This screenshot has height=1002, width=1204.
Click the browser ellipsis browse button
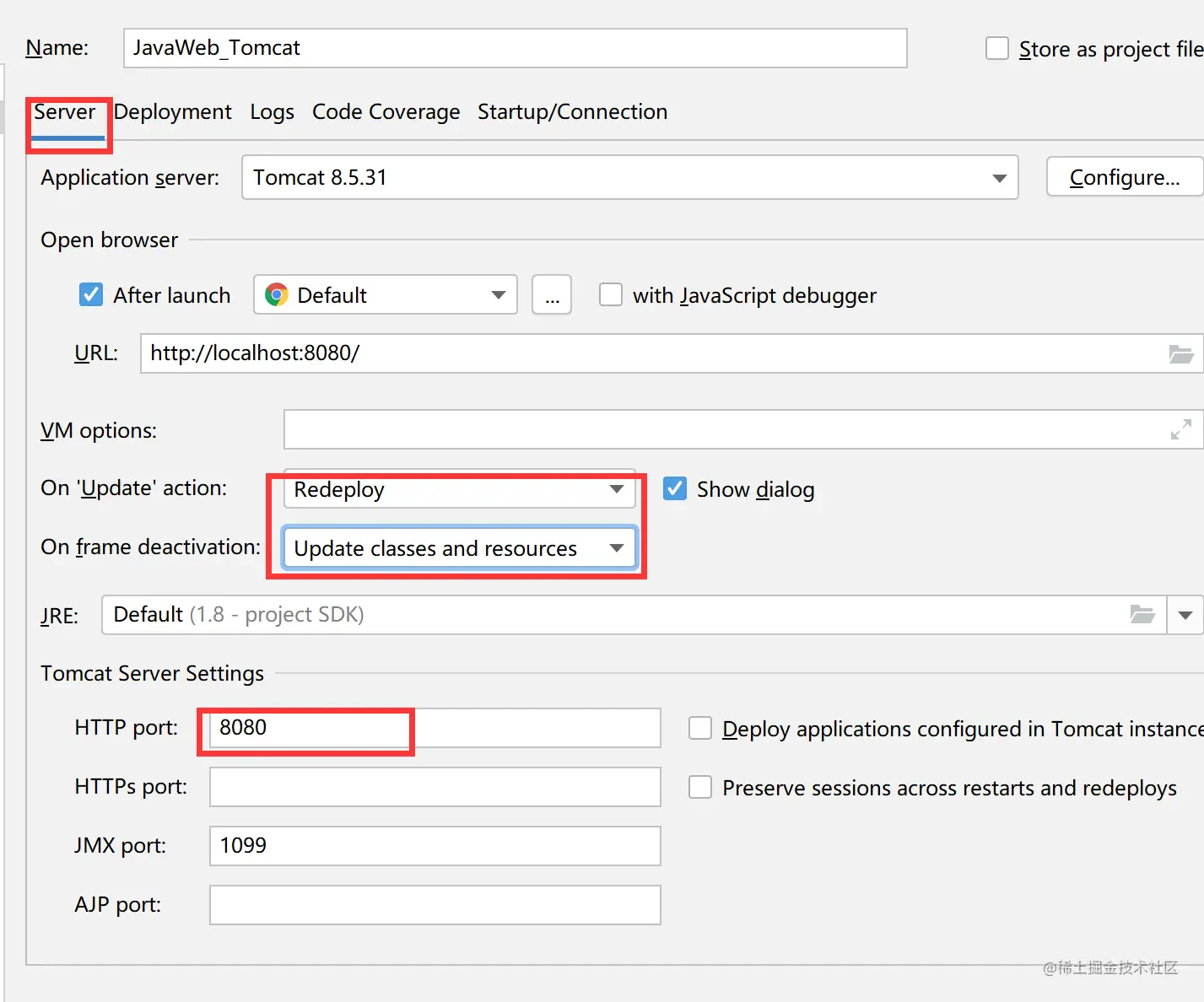[x=552, y=295]
